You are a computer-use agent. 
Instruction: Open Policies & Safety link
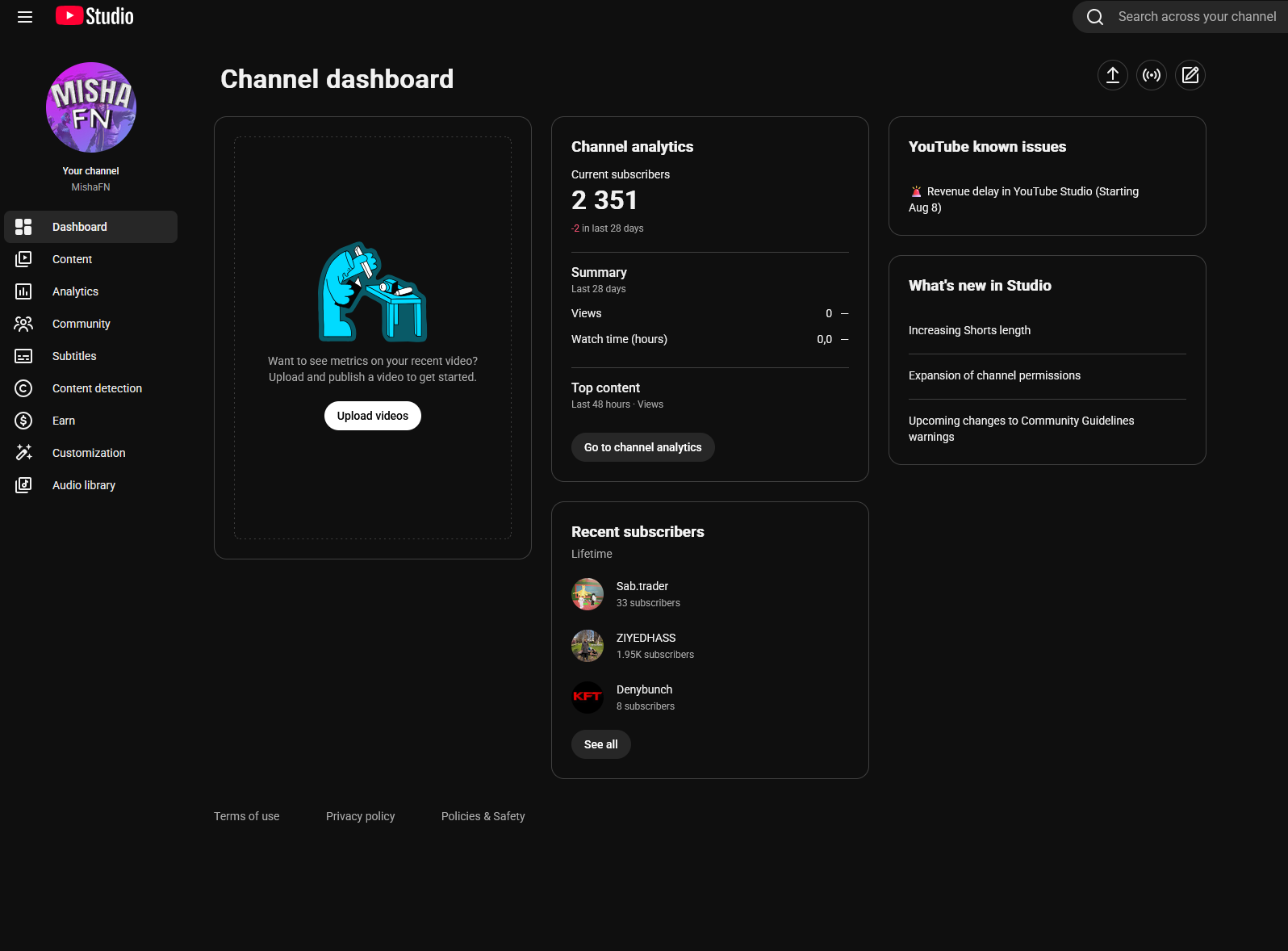(483, 816)
